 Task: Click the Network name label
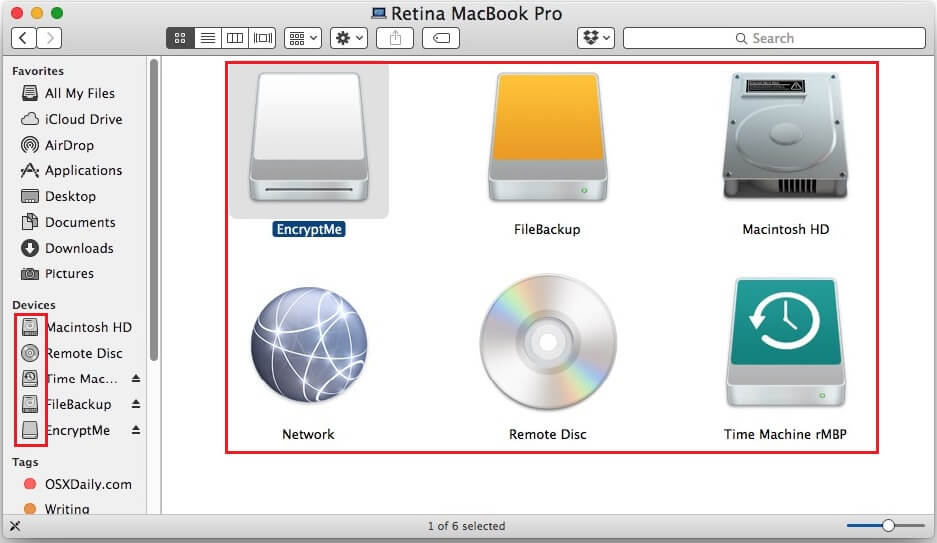point(308,434)
